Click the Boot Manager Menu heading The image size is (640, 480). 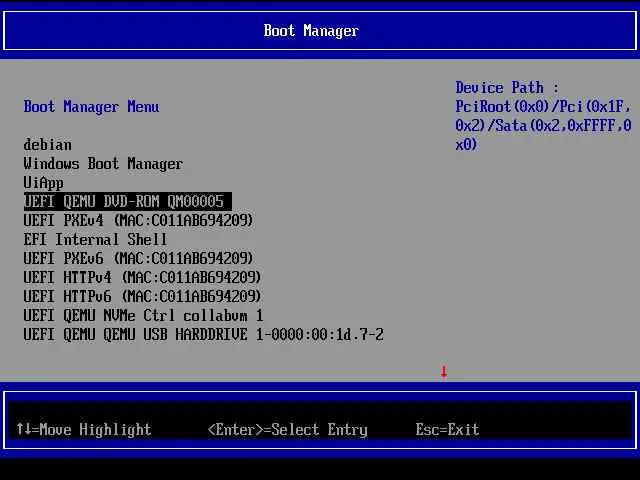click(91, 107)
